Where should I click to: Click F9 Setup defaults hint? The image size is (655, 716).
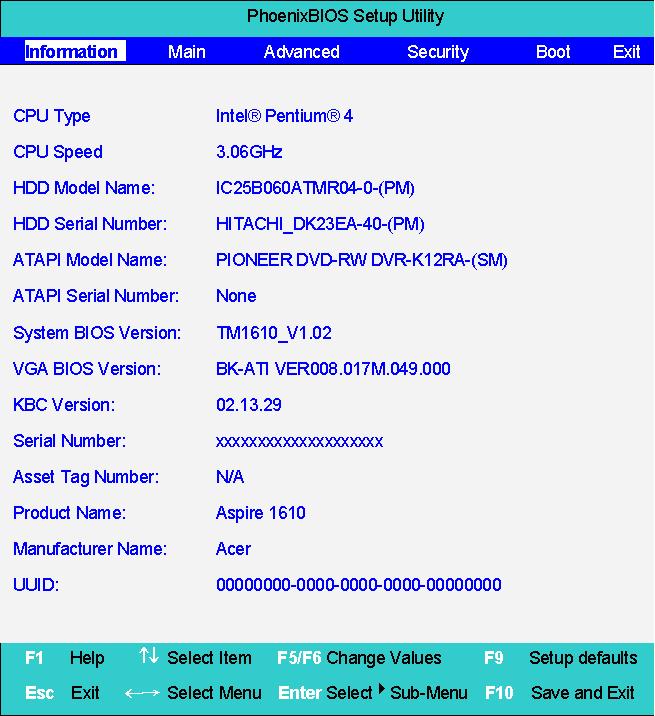[560, 658]
